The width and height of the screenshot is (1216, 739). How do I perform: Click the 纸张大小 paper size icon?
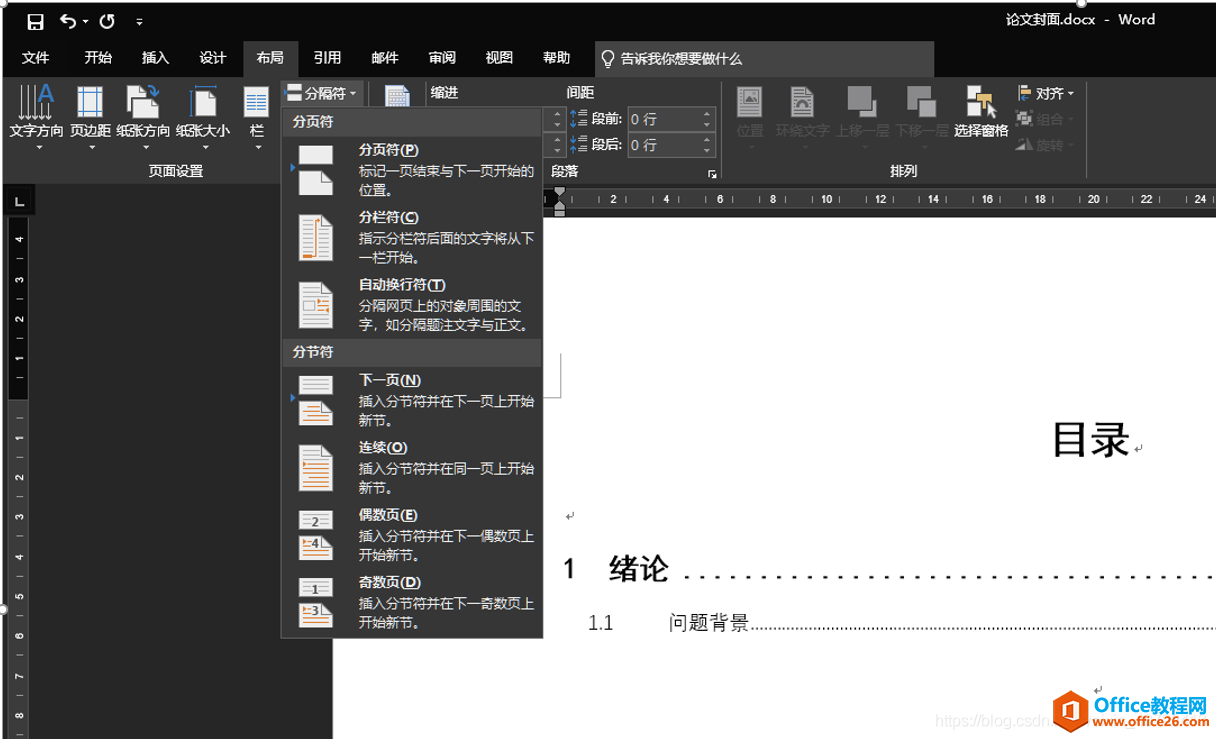pos(202,102)
